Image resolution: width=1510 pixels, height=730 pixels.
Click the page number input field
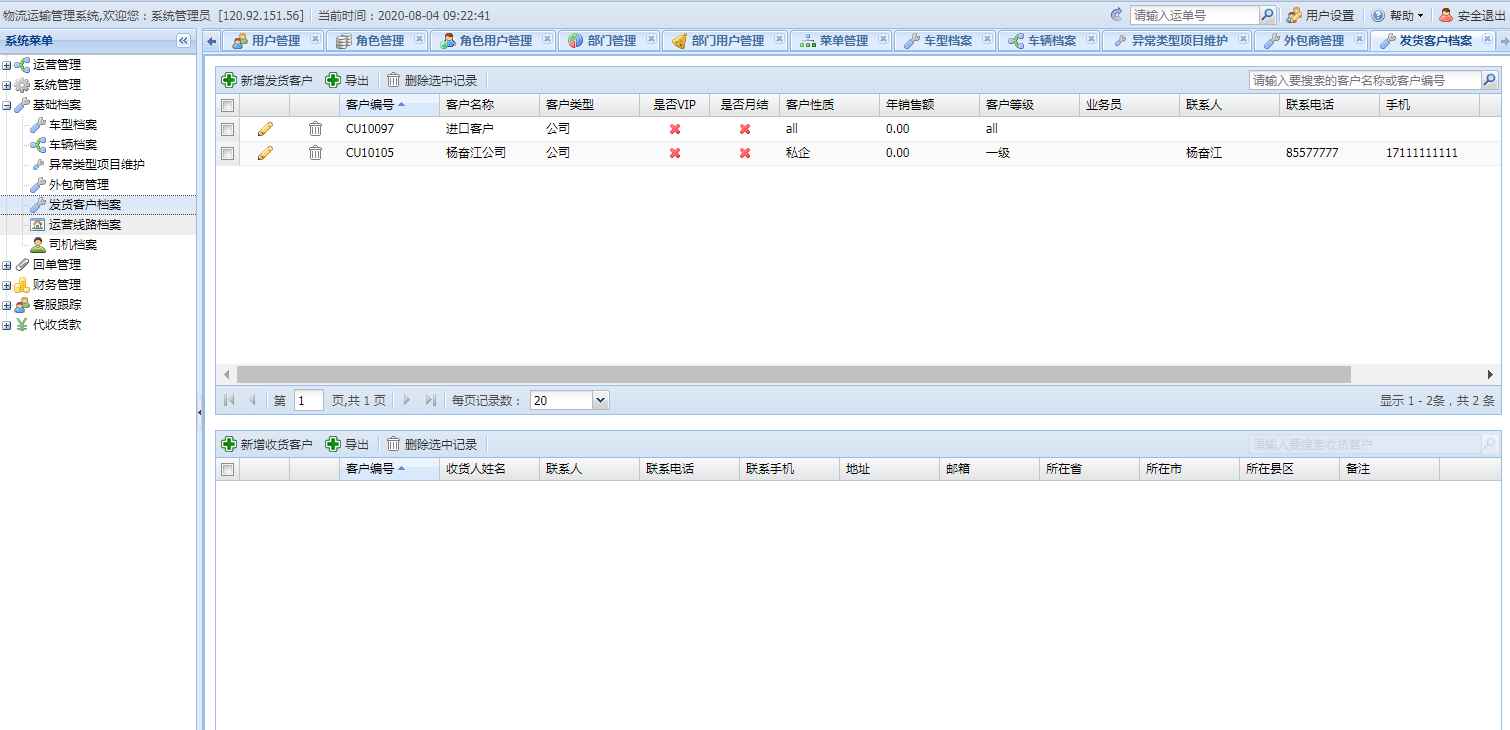(309, 400)
